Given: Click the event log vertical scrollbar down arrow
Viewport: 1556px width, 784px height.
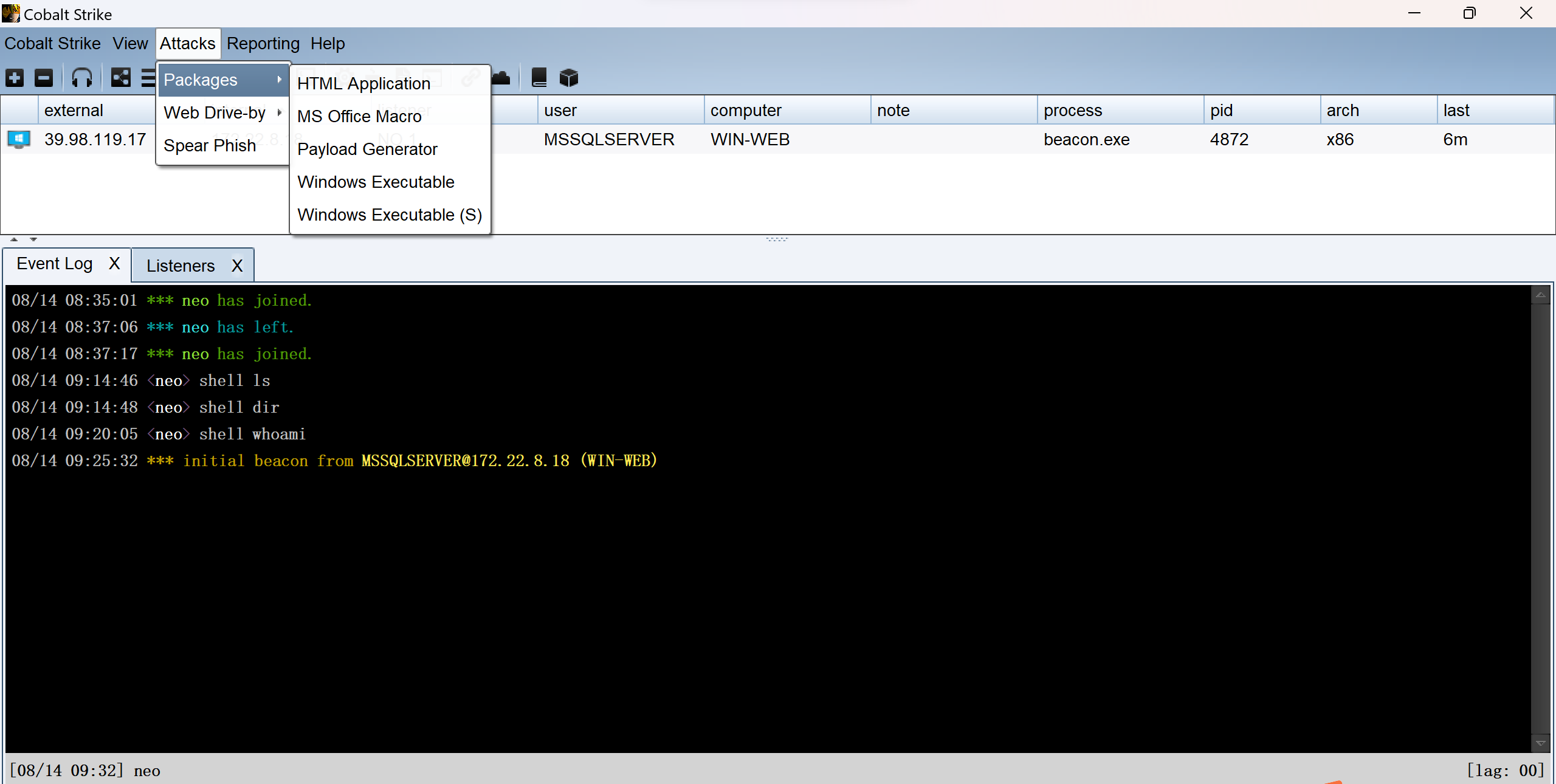Looking at the screenshot, I should [x=1540, y=743].
